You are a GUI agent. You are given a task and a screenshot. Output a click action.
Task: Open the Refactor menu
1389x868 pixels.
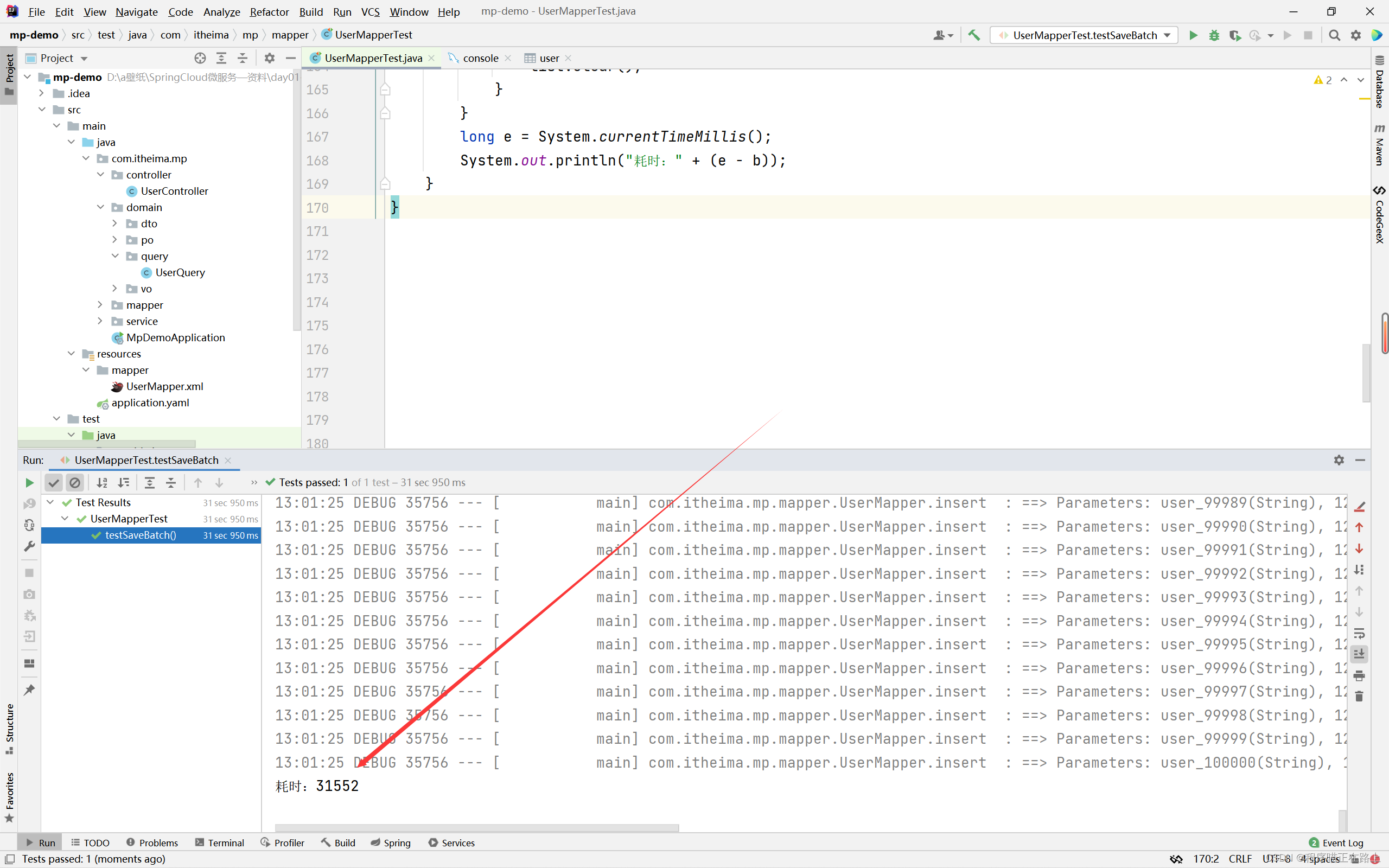click(x=269, y=11)
